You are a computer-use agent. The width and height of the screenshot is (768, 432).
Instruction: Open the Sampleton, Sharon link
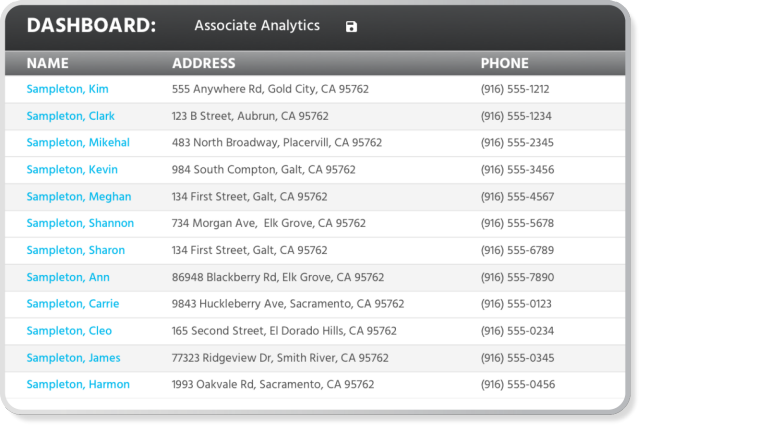click(x=76, y=250)
